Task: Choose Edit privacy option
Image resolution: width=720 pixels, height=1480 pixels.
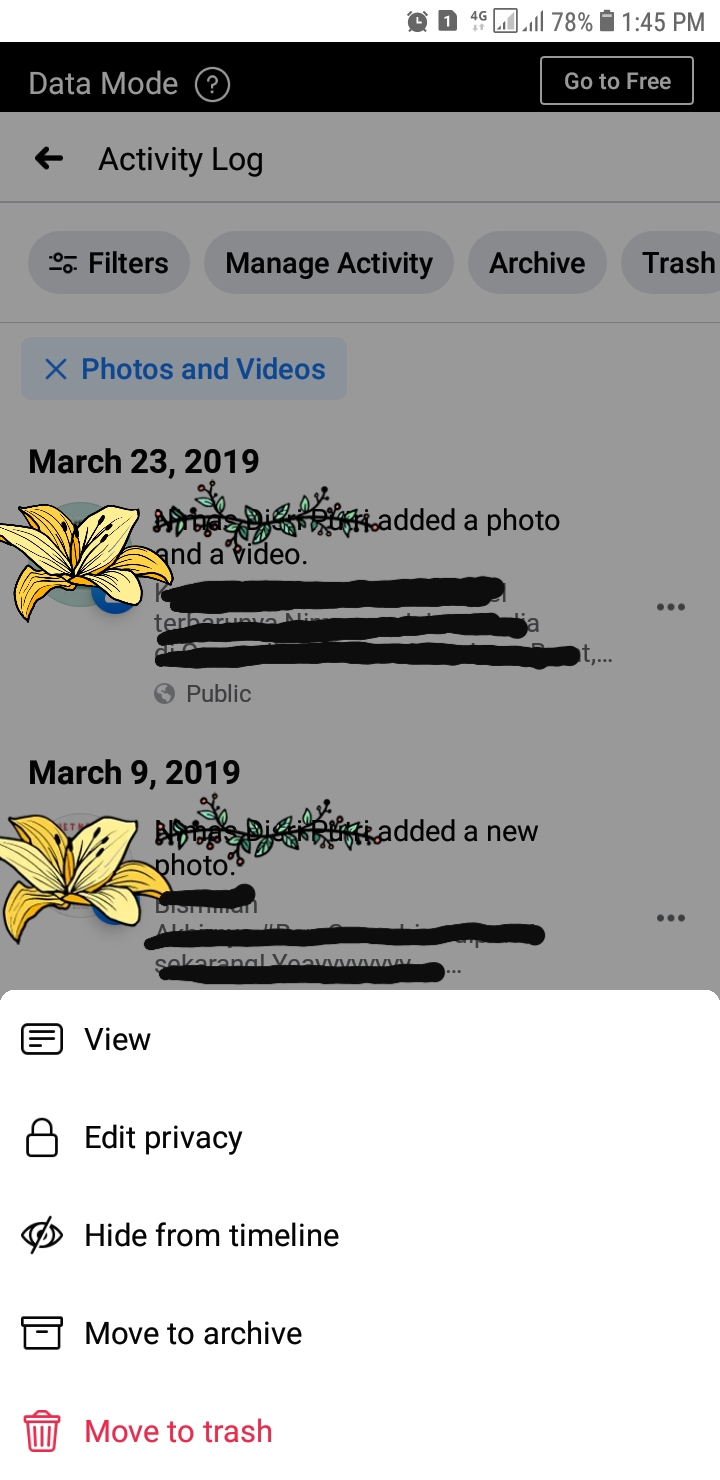Action: [360, 1138]
